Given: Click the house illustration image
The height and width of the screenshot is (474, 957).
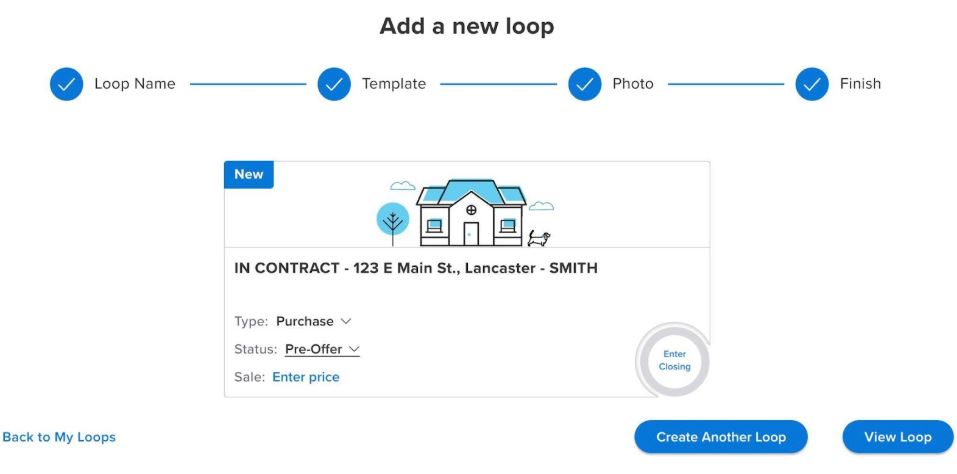Looking at the screenshot, I should click(470, 213).
